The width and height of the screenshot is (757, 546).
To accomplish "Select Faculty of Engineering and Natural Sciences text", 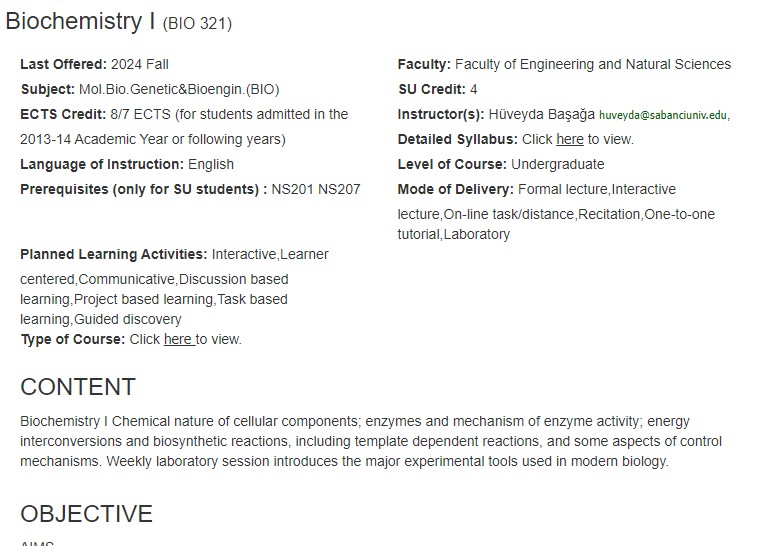I will point(593,64).
